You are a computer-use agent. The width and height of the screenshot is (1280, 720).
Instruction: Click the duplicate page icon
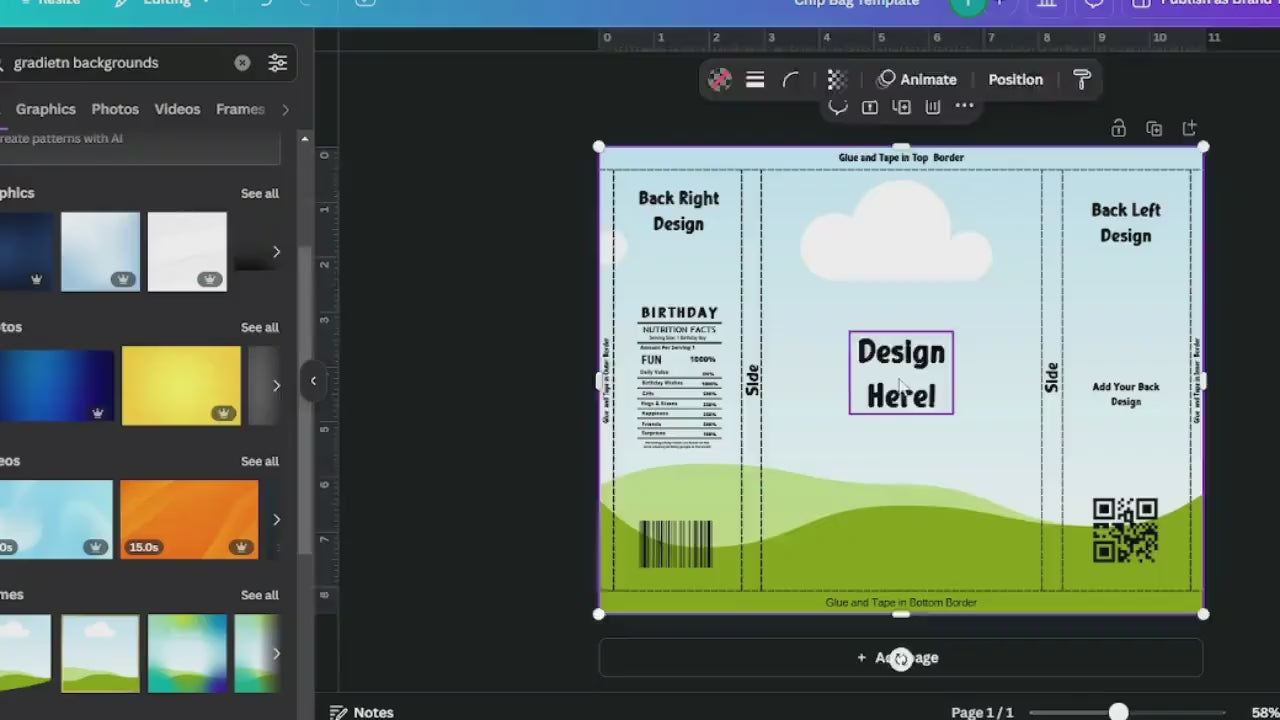click(x=1154, y=129)
